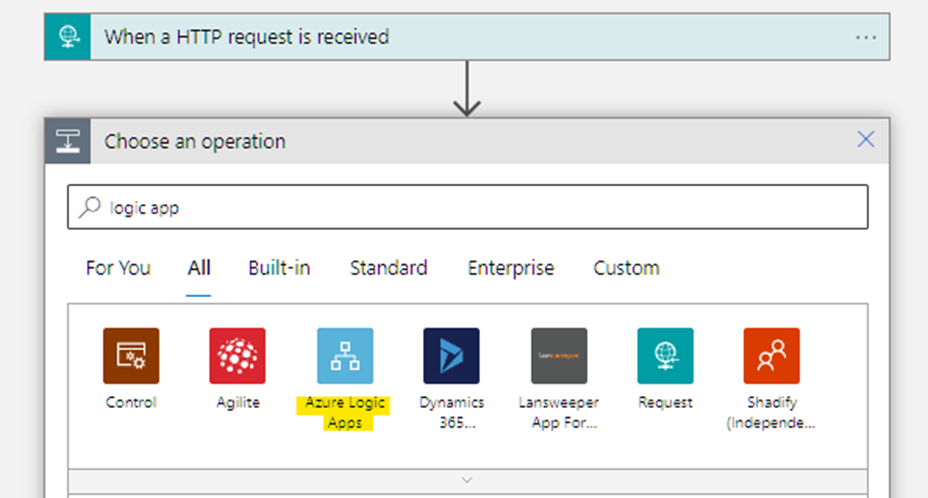Close the Choose an operation panel
Screen dimensions: 928x498
[866, 140]
